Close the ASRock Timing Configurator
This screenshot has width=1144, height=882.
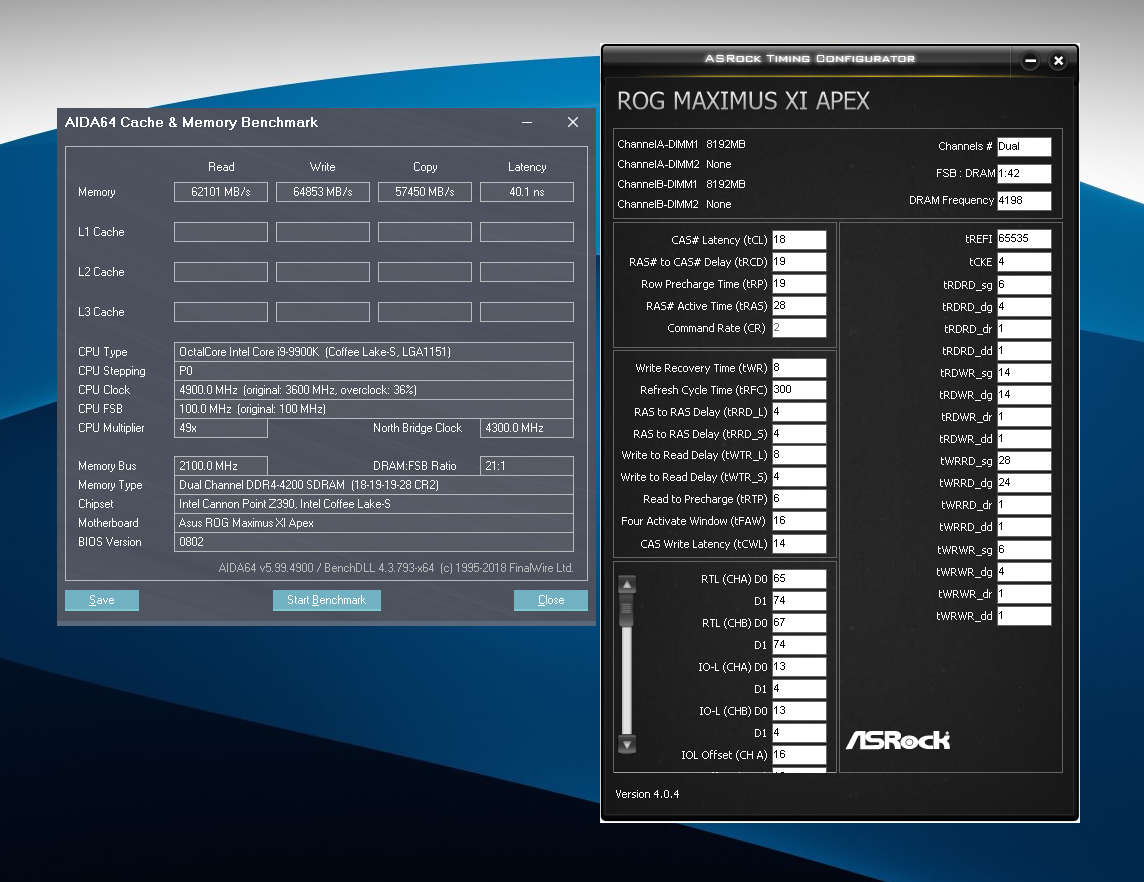tap(1058, 61)
